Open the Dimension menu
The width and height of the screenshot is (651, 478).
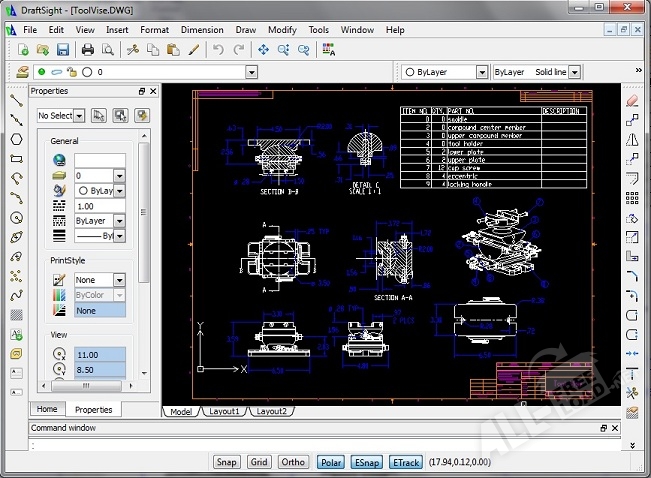point(202,30)
